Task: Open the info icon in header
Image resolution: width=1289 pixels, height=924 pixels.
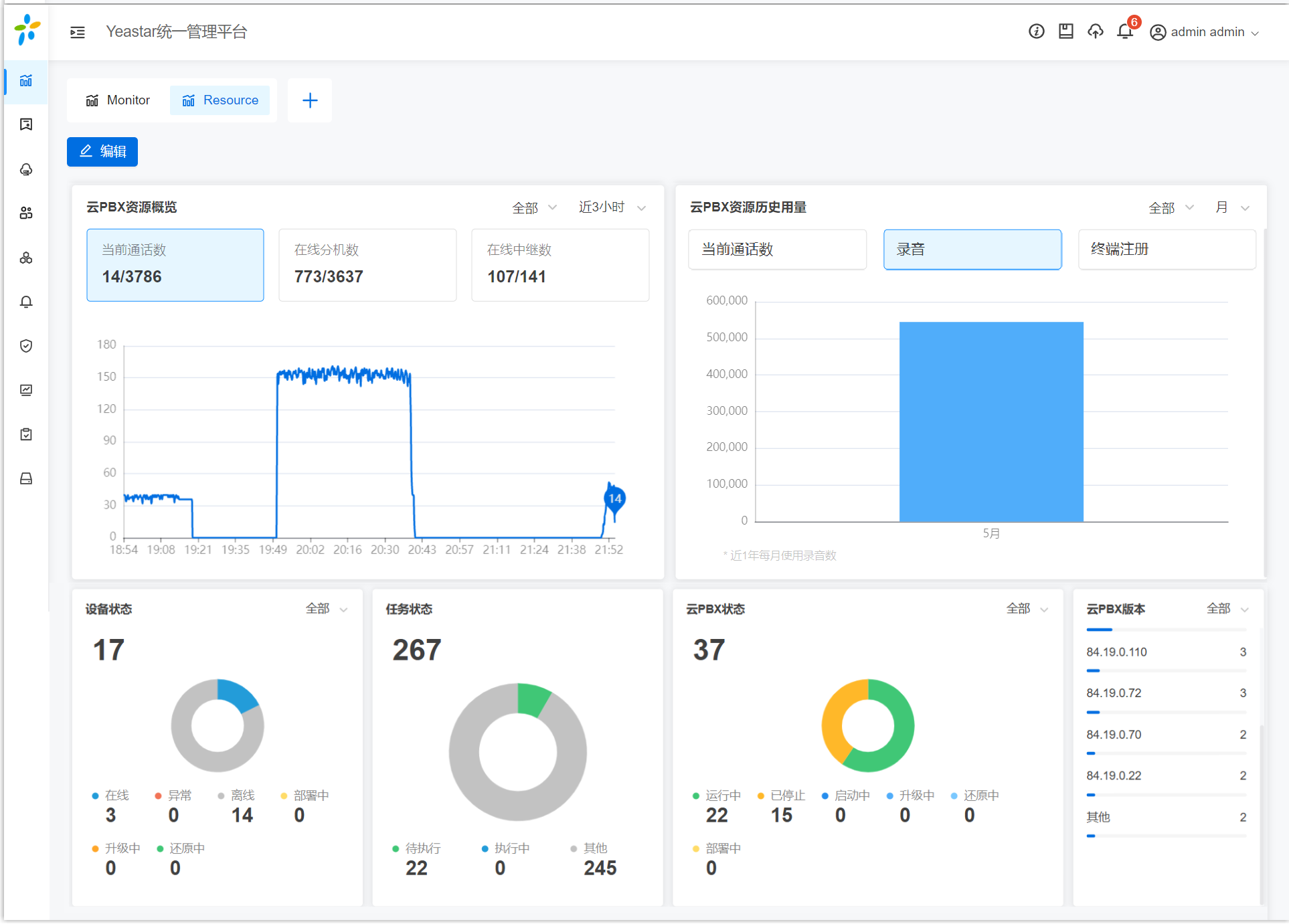Action: tap(1036, 31)
